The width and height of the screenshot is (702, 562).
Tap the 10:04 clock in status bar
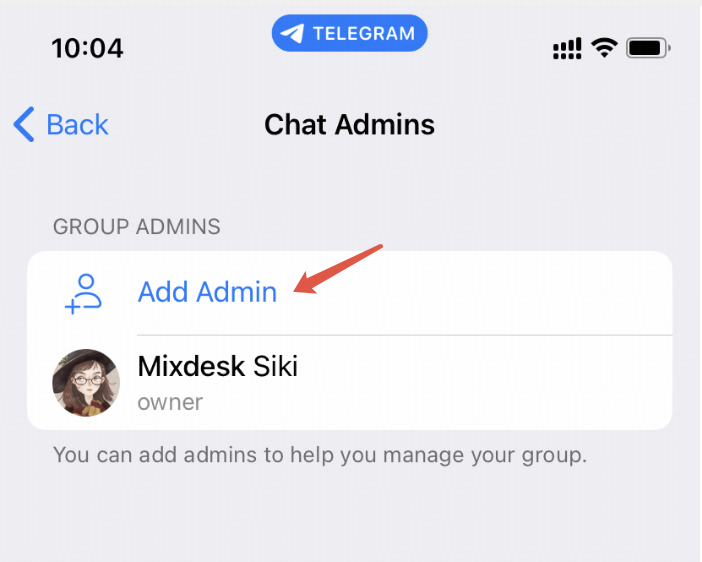tap(87, 48)
